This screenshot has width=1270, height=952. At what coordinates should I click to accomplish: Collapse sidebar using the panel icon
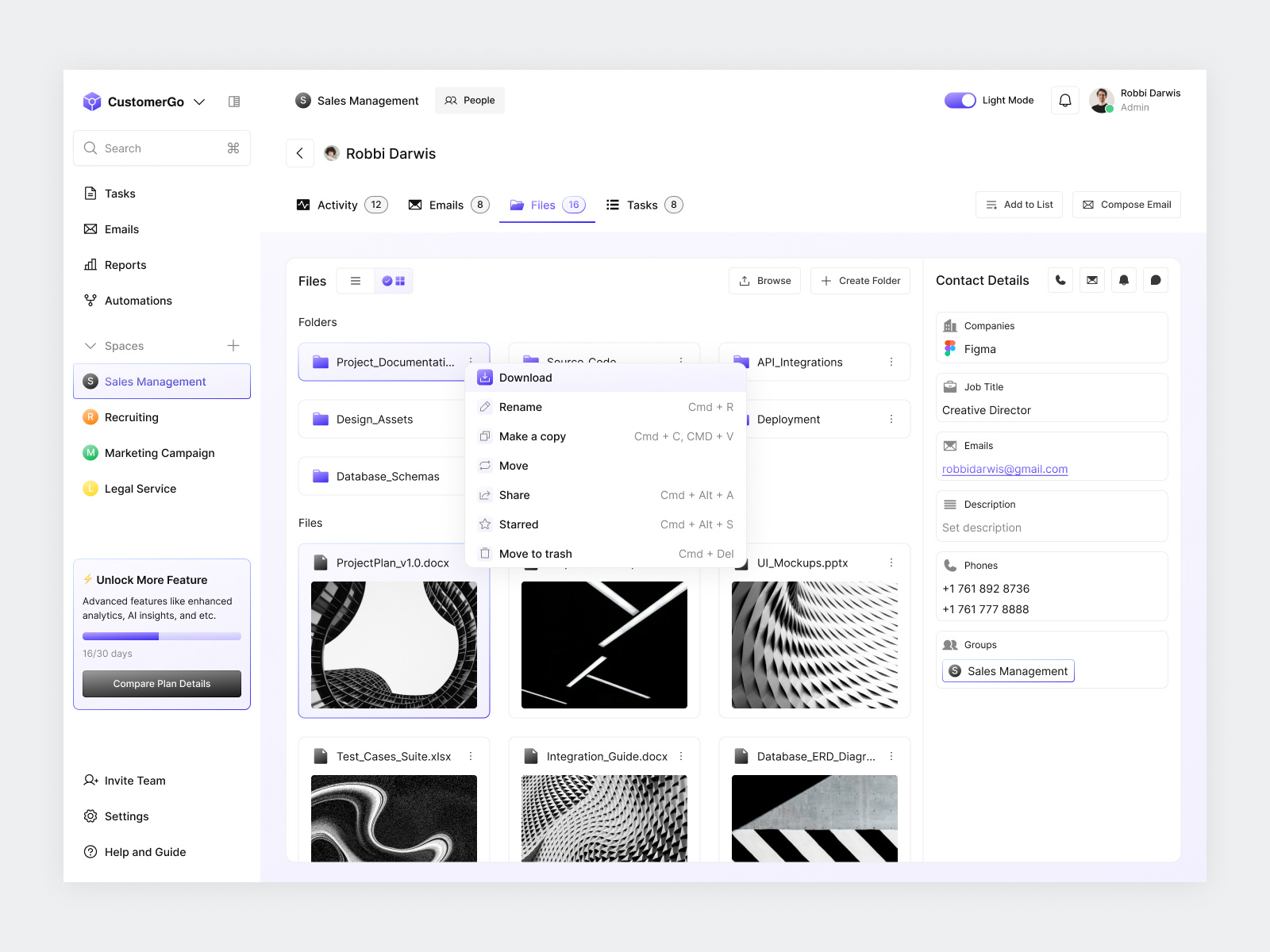pyautogui.click(x=234, y=102)
